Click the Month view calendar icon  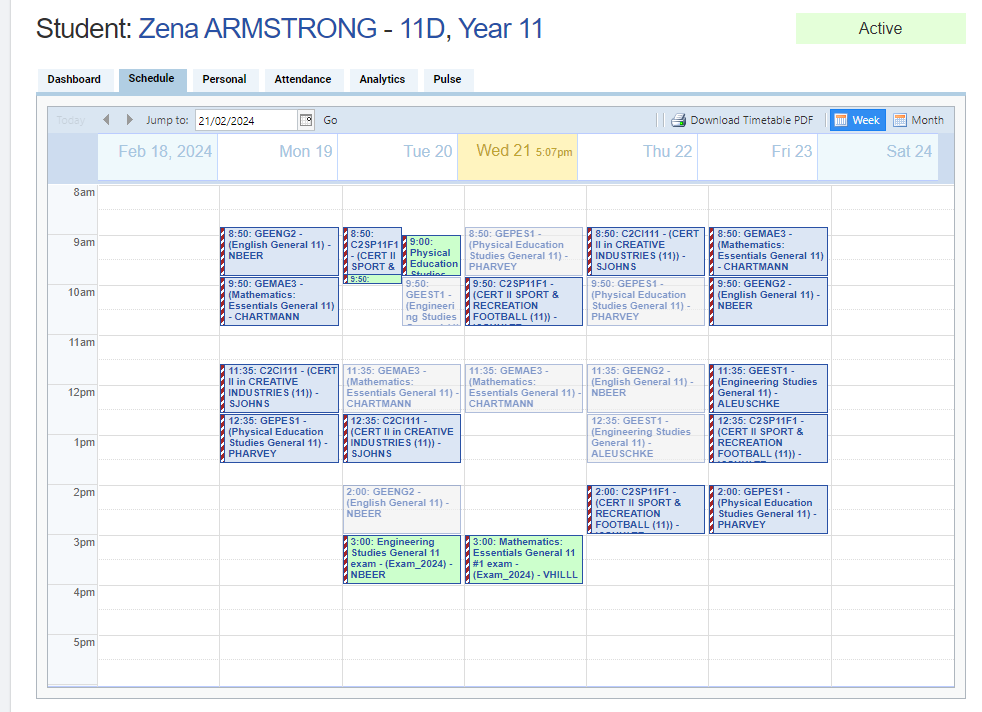click(900, 120)
